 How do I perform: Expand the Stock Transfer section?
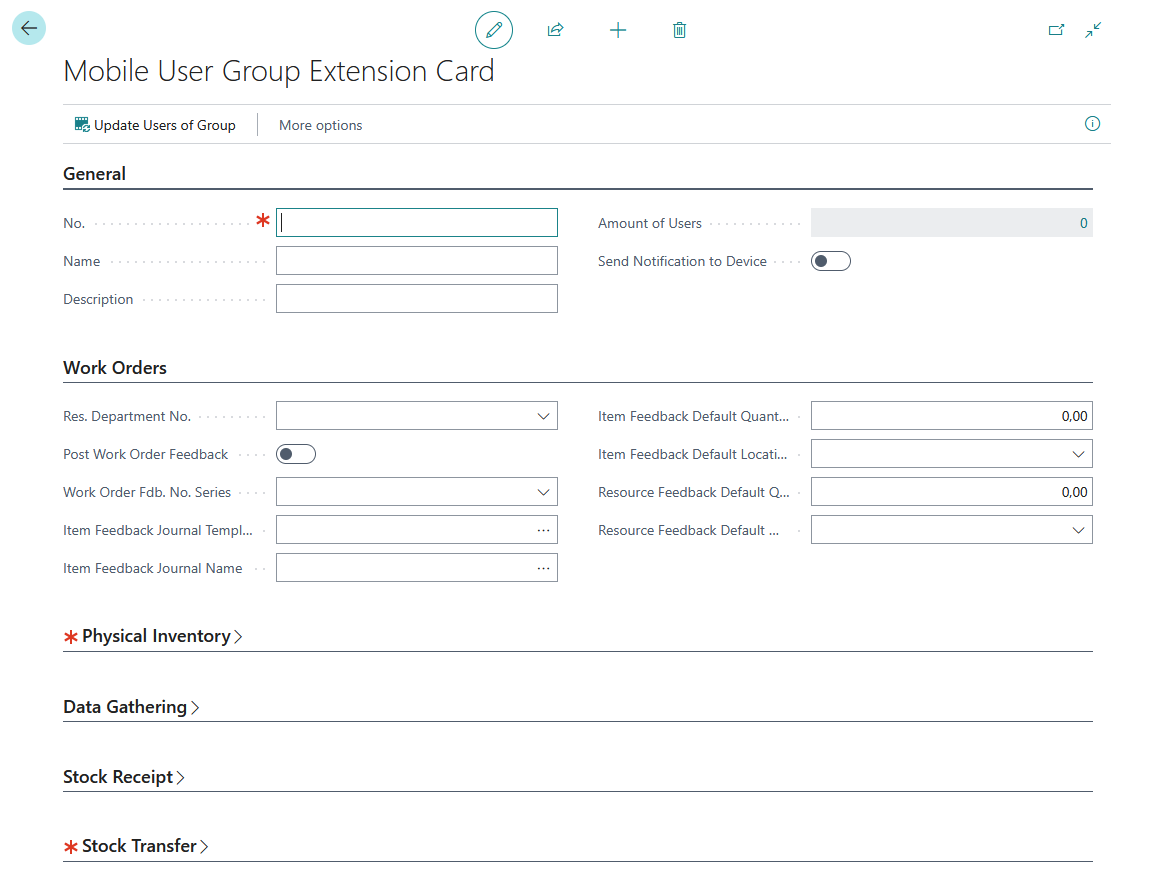[x=136, y=846]
